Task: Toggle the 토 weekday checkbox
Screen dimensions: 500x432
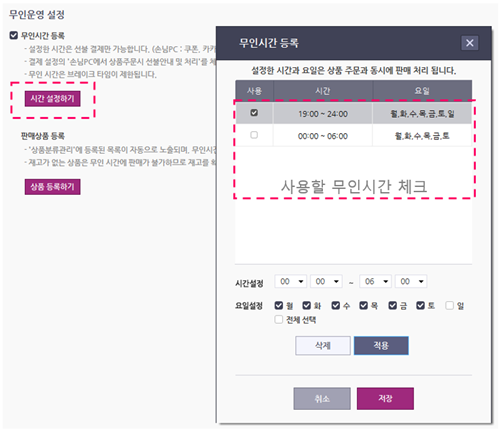Action: tap(420, 305)
